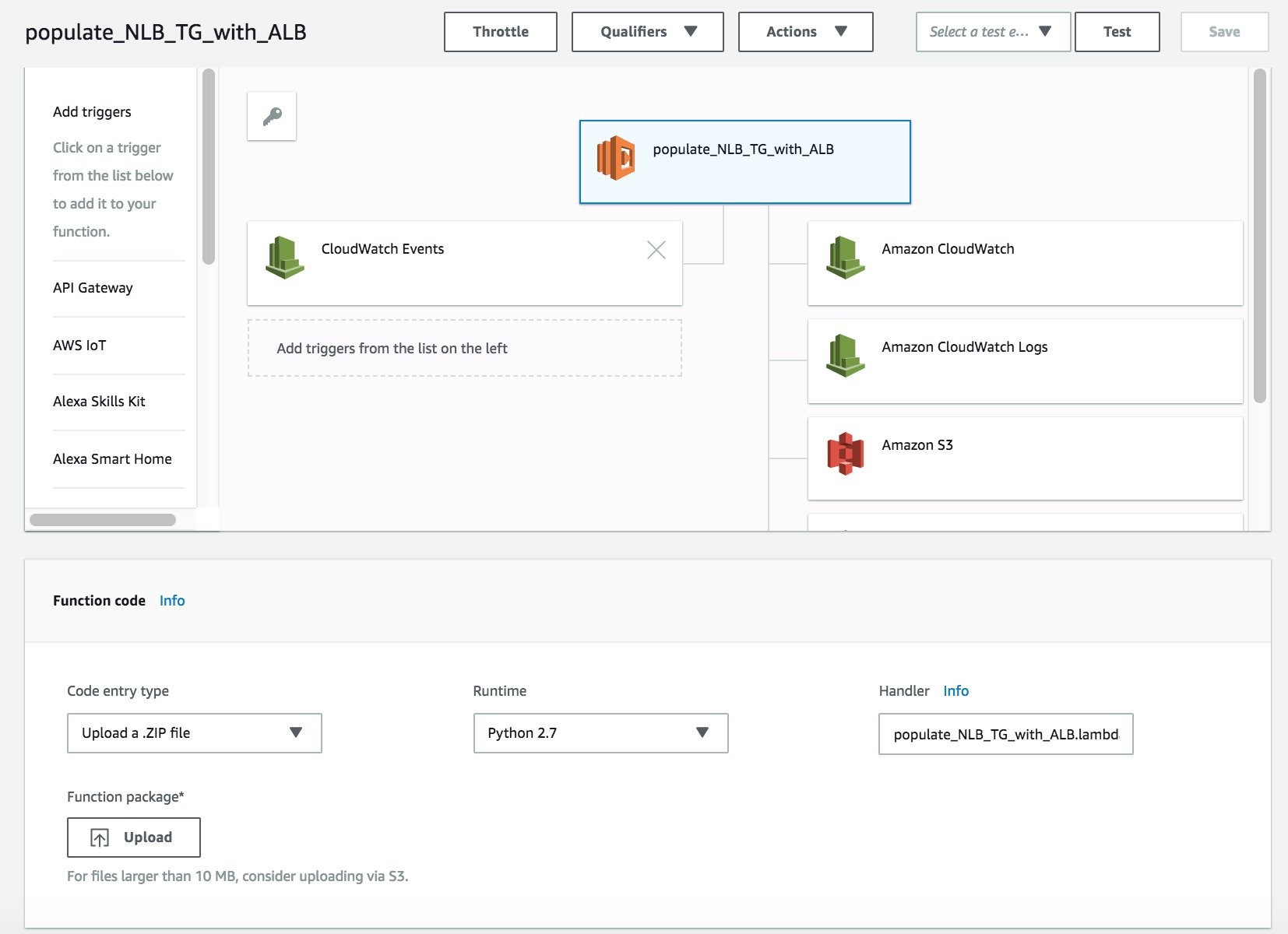Image resolution: width=1288 pixels, height=934 pixels.
Task: Click the Amazon S3 bucket icon
Action: (846, 454)
